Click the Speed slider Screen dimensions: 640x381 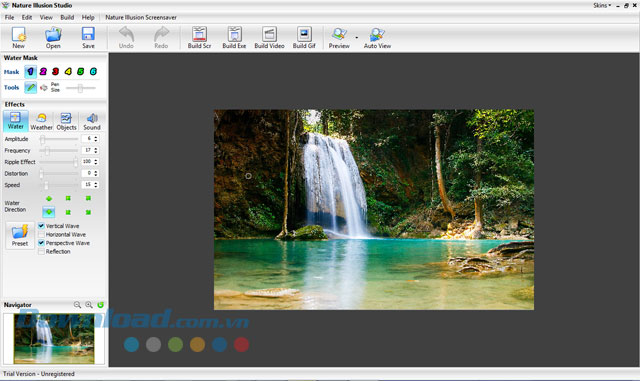(59, 185)
